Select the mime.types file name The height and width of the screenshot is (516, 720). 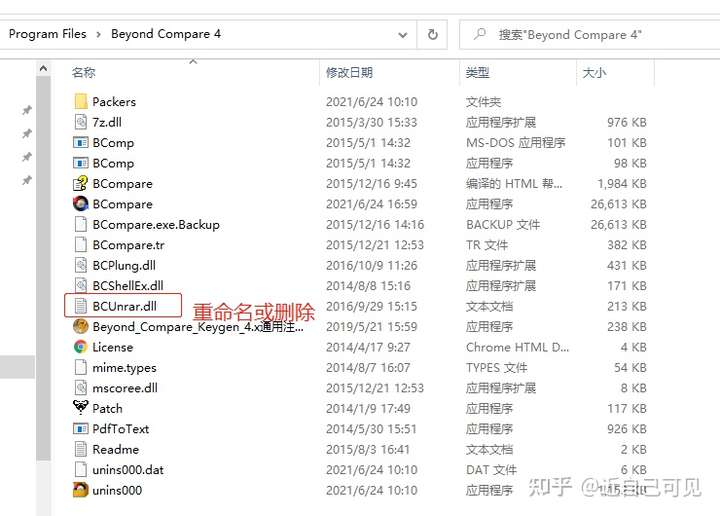pyautogui.click(x=124, y=368)
